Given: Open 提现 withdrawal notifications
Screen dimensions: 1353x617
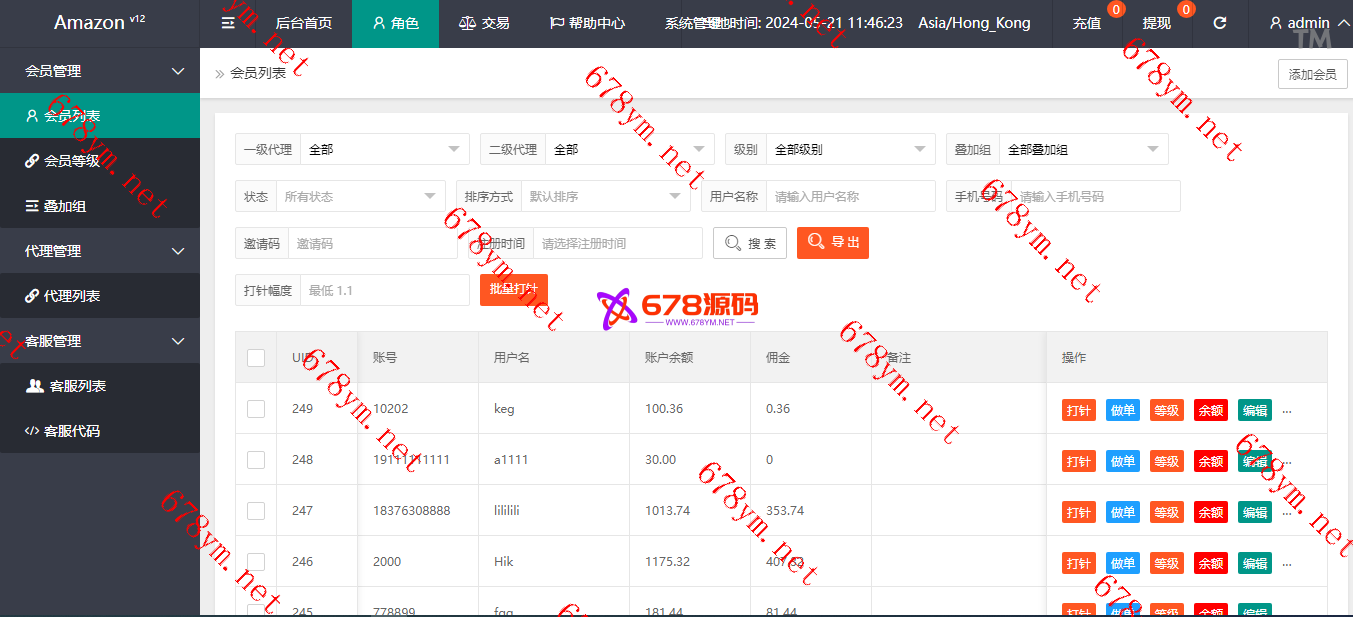Looking at the screenshot, I should pos(1157,23).
